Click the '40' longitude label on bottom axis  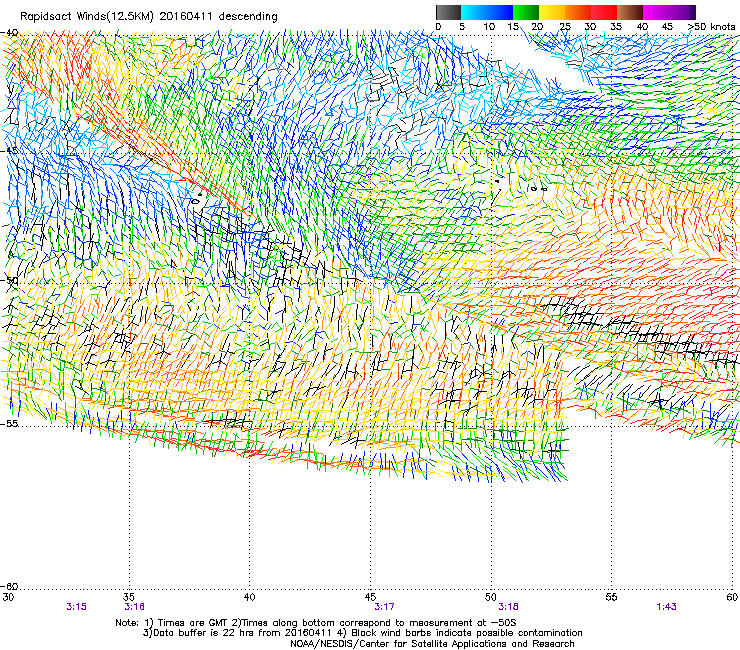pyautogui.click(x=250, y=597)
